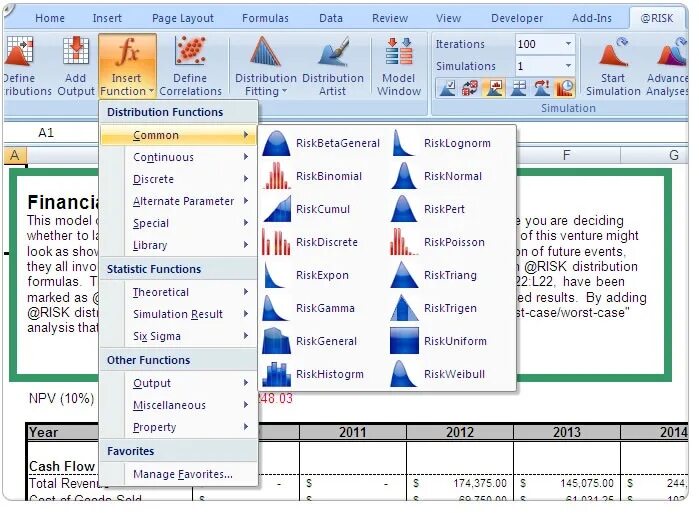Pick the RiskPert distribution
699x513 pixels.
click(x=450, y=209)
